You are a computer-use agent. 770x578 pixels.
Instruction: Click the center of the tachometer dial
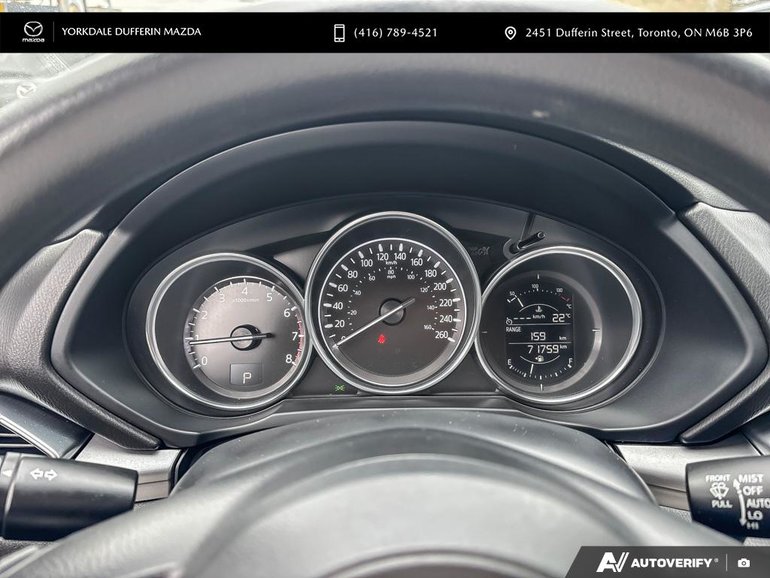(x=242, y=337)
